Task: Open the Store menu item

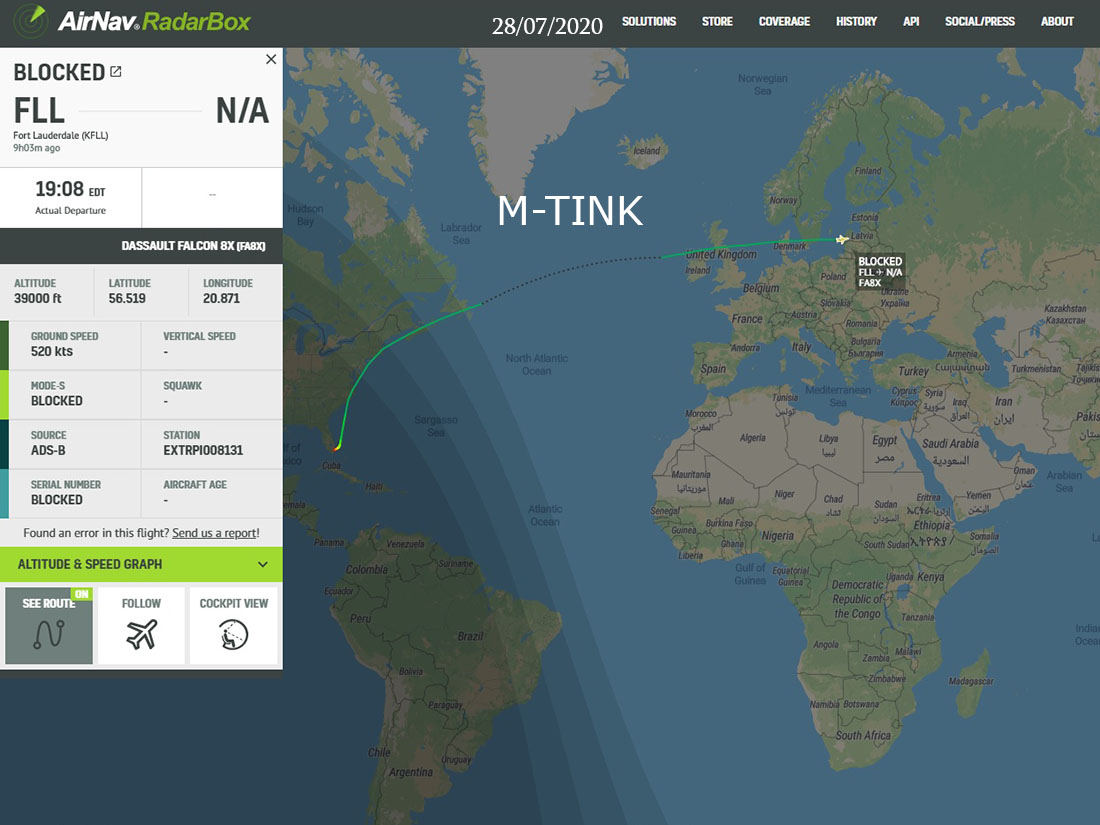Action: coord(717,22)
